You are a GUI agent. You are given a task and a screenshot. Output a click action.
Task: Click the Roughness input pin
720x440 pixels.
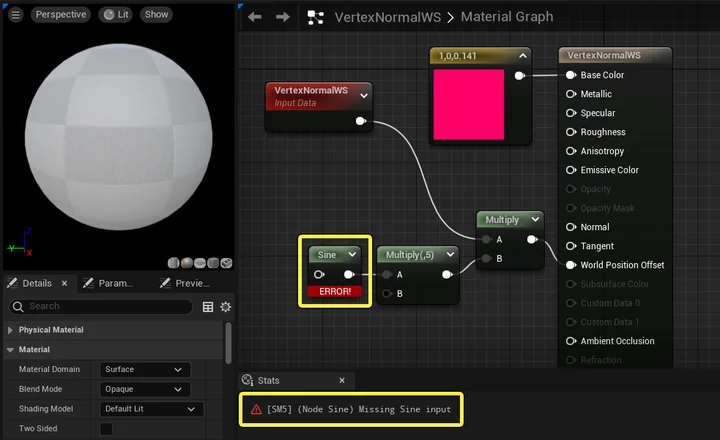[571, 132]
